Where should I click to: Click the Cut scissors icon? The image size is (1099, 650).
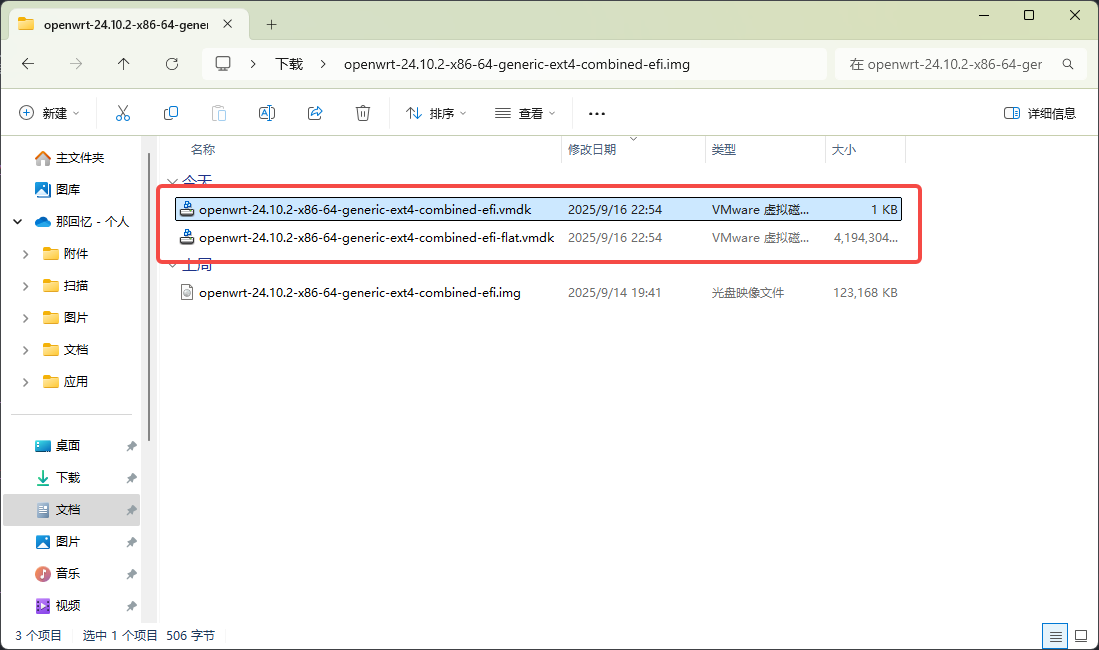123,113
